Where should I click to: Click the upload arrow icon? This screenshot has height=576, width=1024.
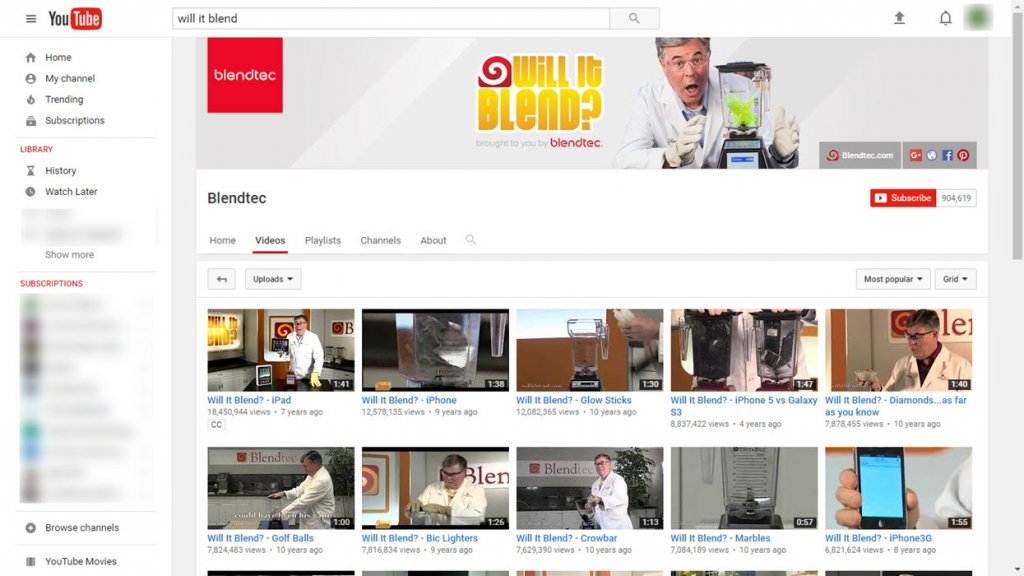click(x=899, y=18)
